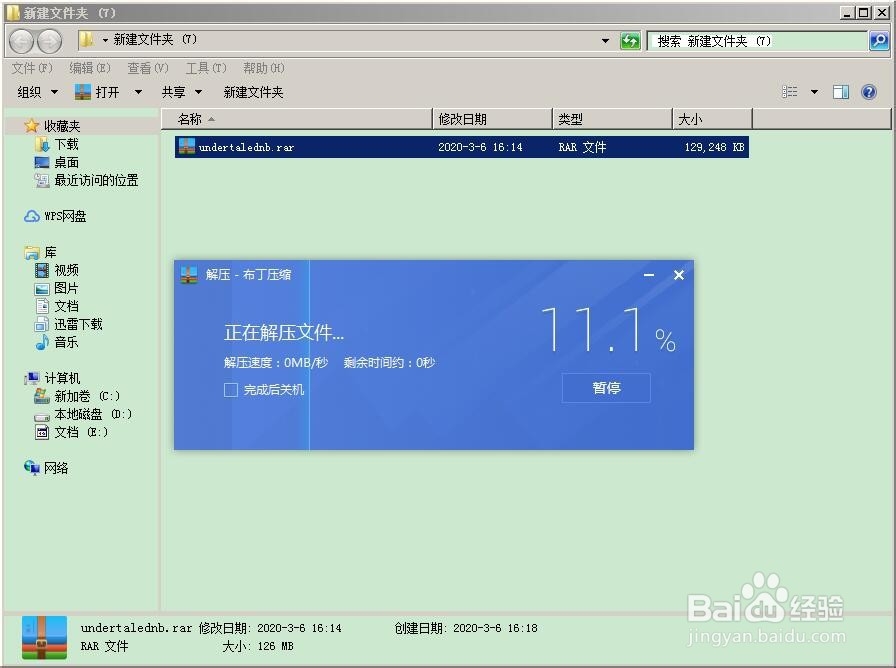This screenshot has width=896, height=668.
Task: Open the 编辑(E) menu
Action: pos(90,68)
